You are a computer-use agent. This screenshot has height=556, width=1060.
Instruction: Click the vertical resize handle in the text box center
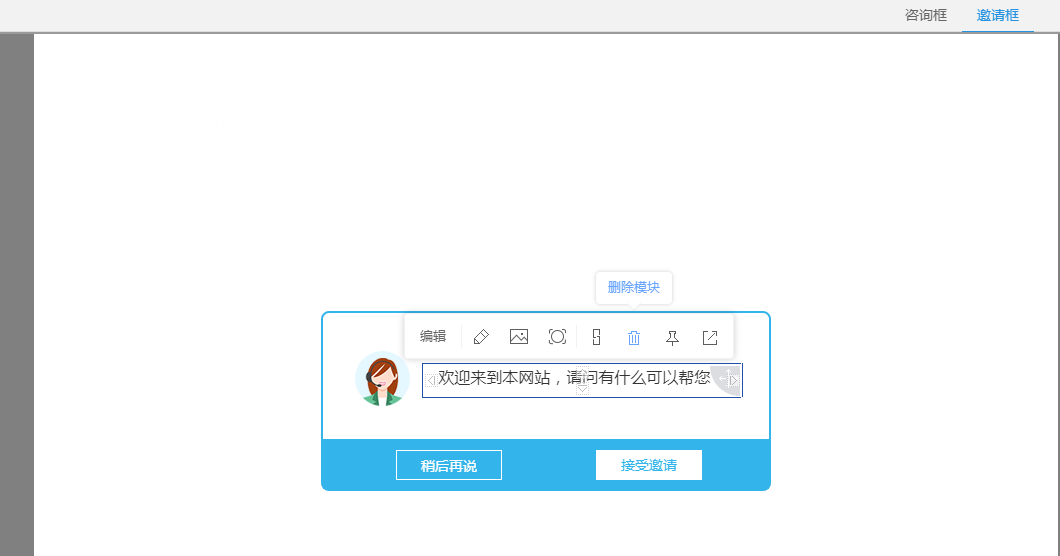click(582, 384)
